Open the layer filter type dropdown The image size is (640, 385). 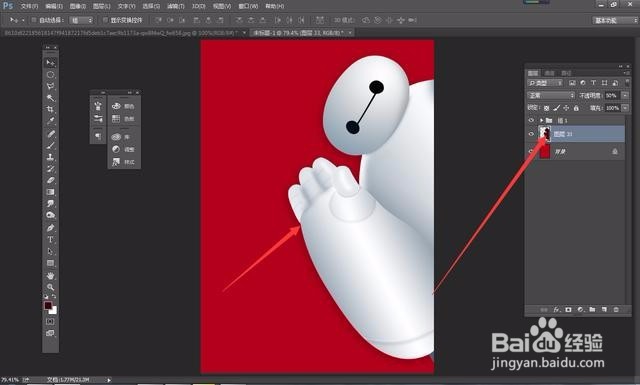coord(545,83)
